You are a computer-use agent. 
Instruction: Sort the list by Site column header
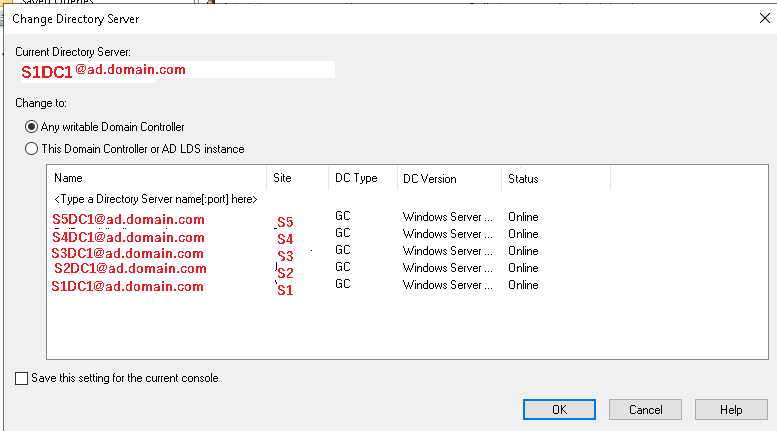298,179
